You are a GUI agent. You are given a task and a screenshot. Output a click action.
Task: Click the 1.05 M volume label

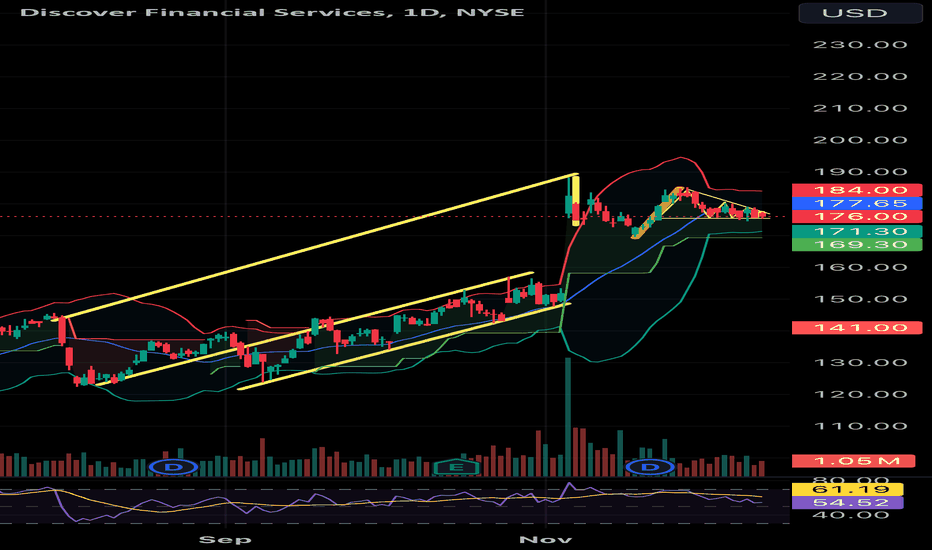point(853,461)
